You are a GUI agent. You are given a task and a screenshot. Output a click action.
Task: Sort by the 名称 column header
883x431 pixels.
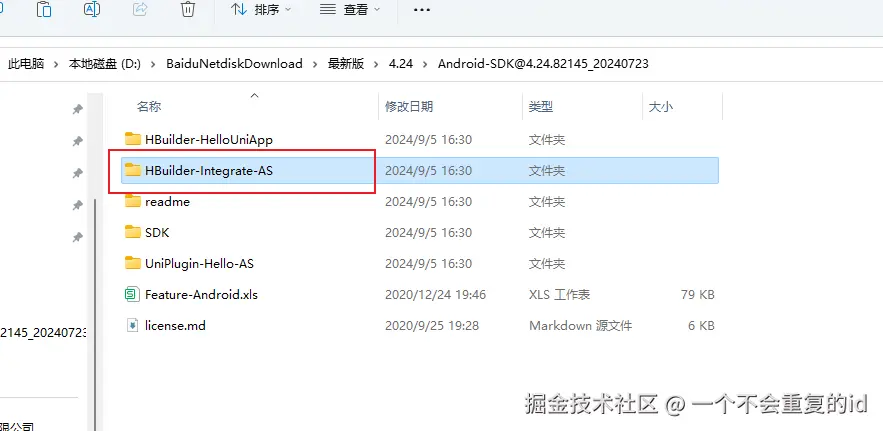149,106
